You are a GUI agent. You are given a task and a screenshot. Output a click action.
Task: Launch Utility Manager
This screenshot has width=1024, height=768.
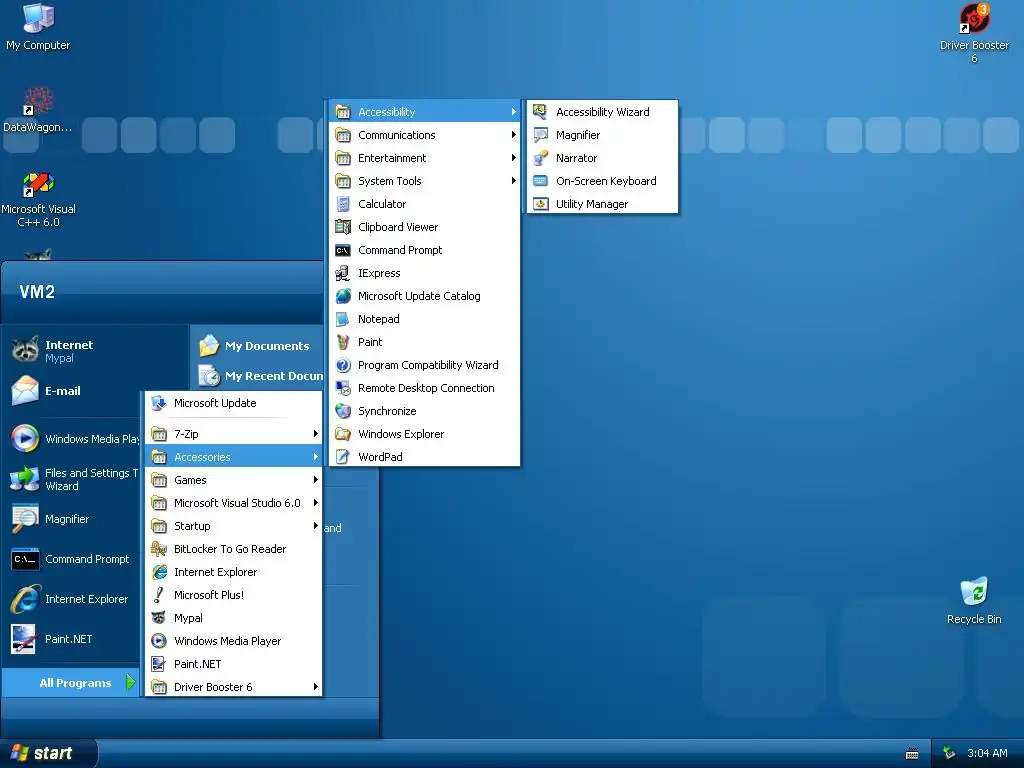click(x=603, y=204)
